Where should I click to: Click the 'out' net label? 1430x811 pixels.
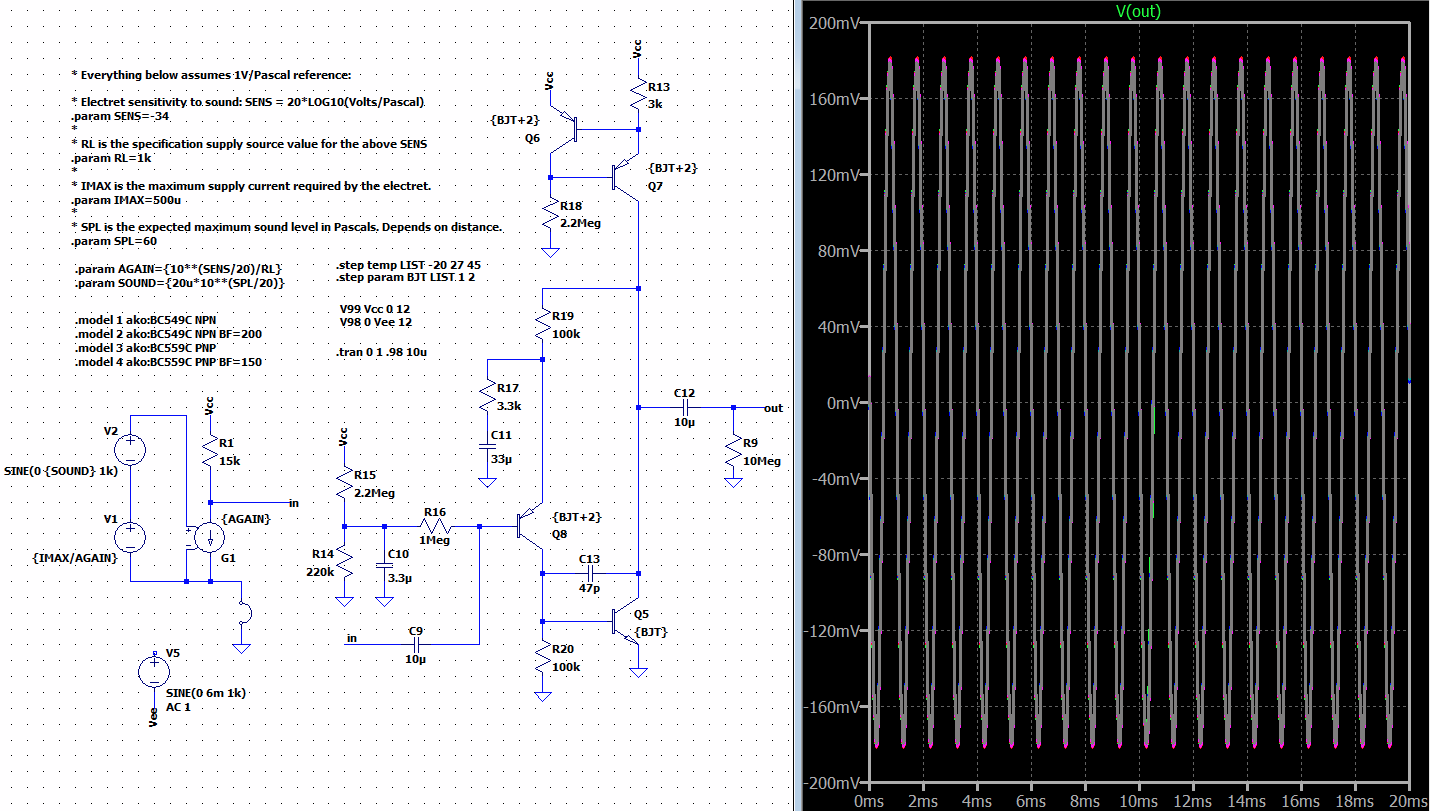point(773,408)
